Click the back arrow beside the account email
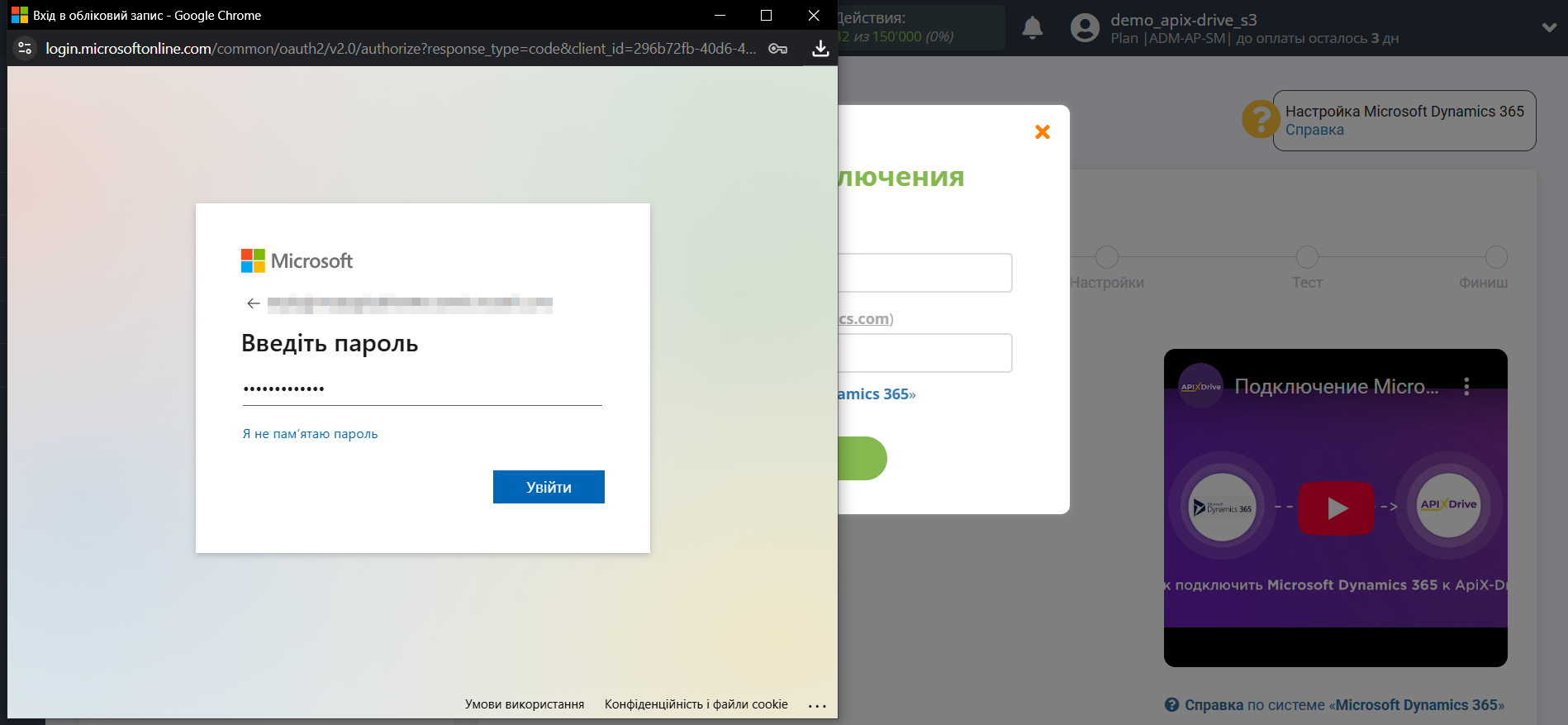Viewport: 1568px width, 725px height. (x=254, y=303)
